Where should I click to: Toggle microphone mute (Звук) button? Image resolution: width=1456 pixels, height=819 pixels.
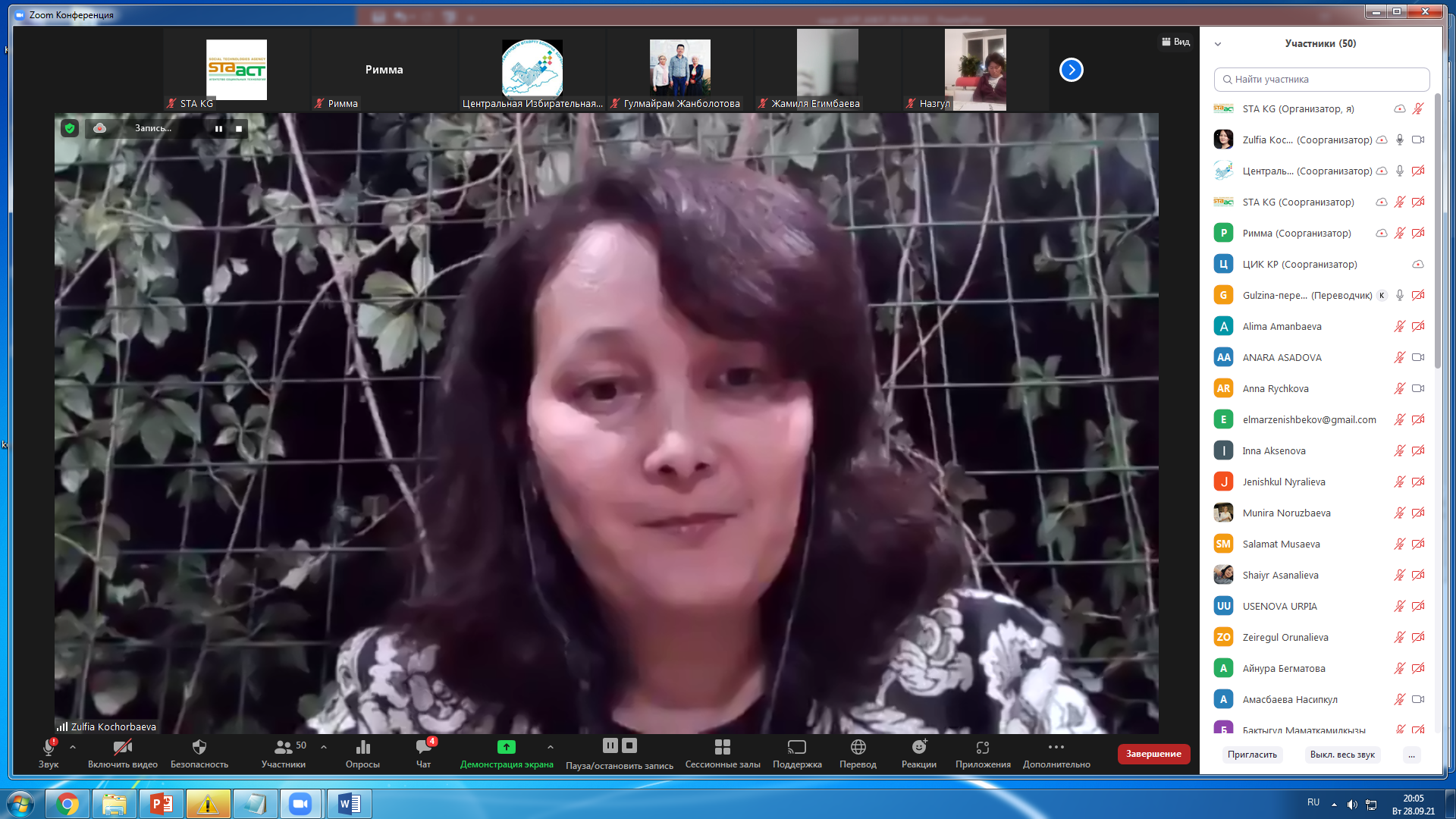pos(49,748)
